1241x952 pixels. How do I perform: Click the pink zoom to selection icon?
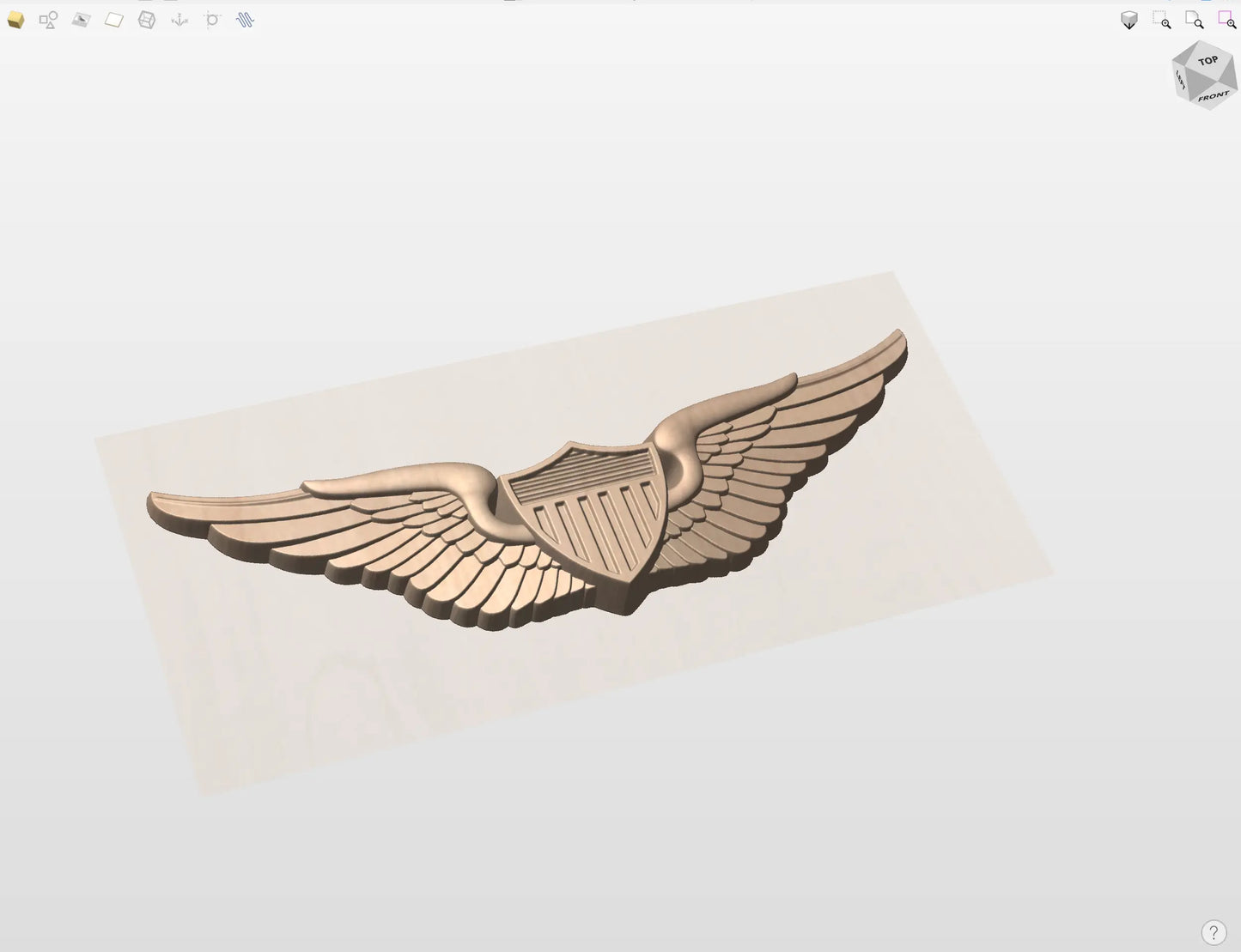click(1227, 21)
